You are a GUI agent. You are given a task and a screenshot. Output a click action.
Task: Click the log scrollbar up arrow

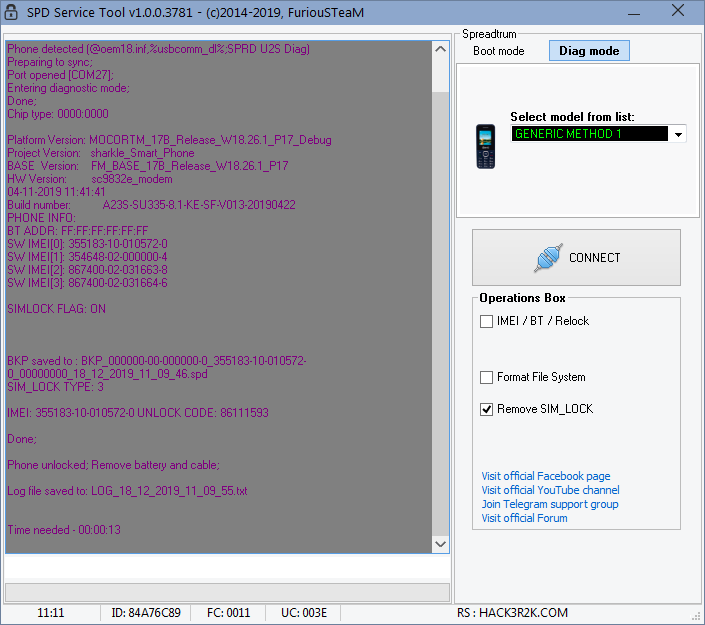[x=441, y=49]
